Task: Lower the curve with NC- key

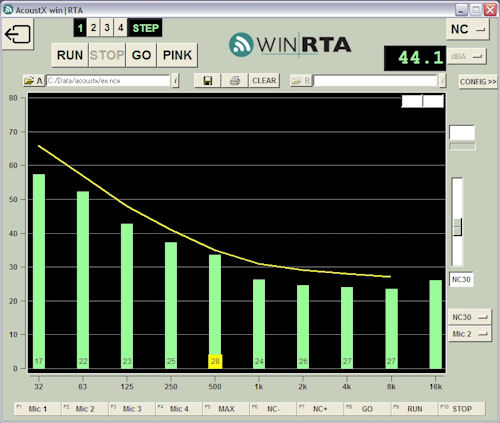Action: click(x=273, y=409)
